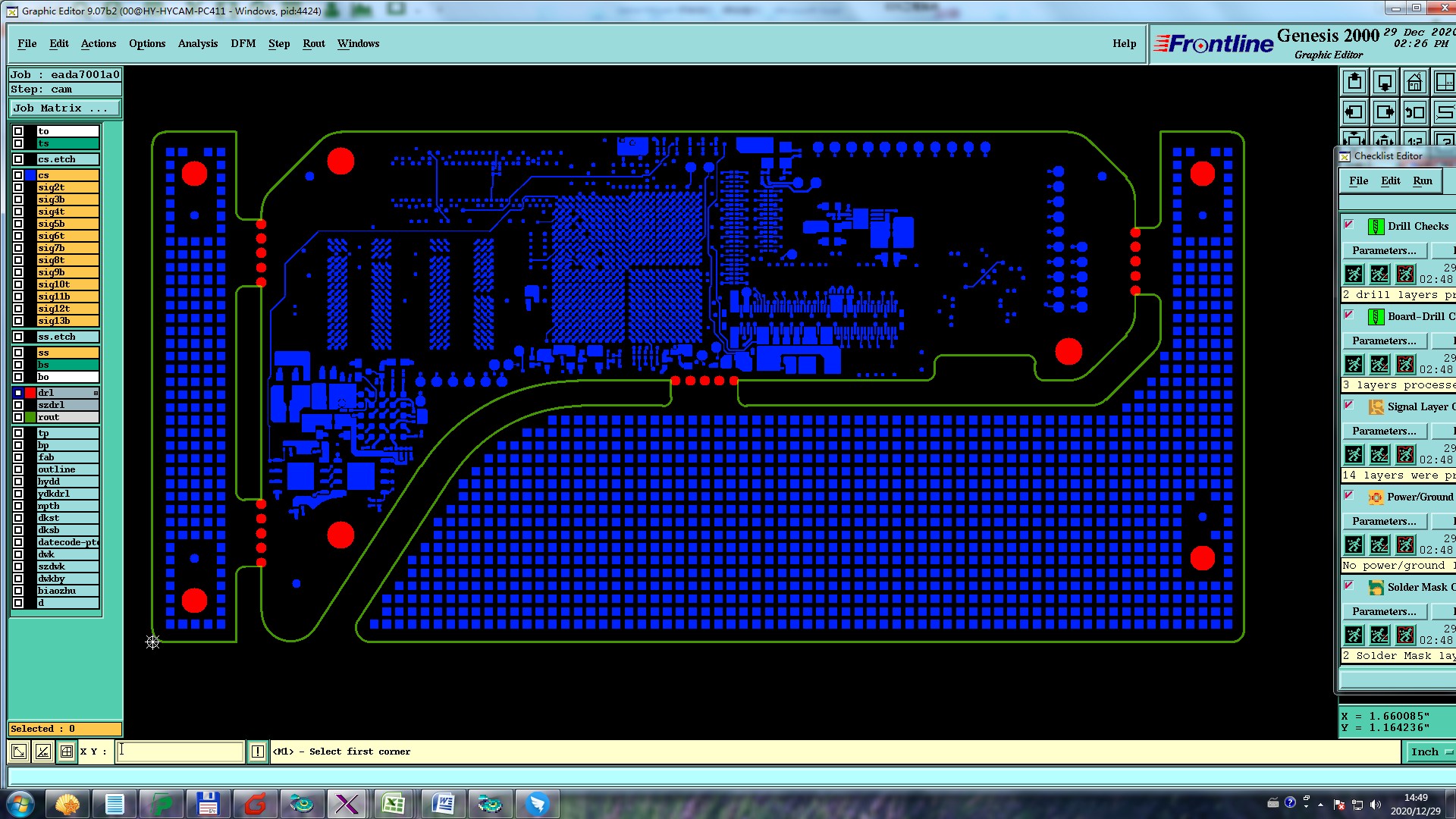Toggle the Drill Checks checkbox

pos(1348,224)
